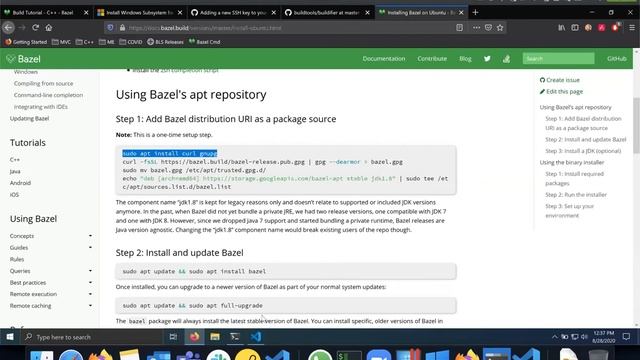This screenshot has width=640, height=360.
Task: Open page actions three-dot menu
Action: tap(476, 28)
